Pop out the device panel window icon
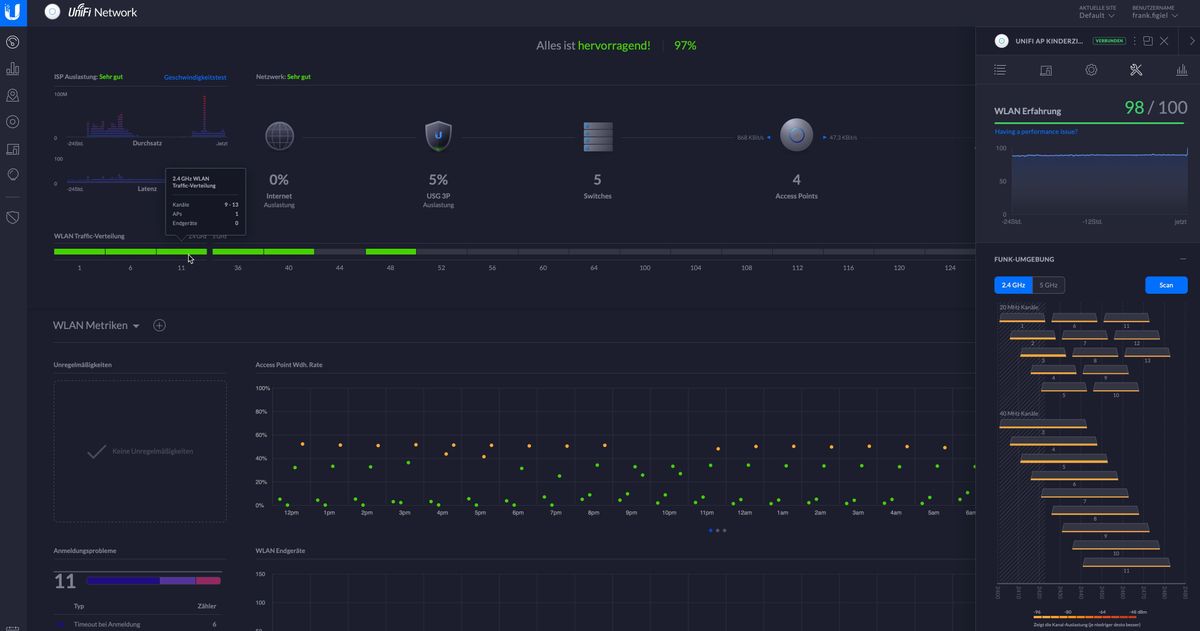Image resolution: width=1200 pixels, height=631 pixels. 1148,41
